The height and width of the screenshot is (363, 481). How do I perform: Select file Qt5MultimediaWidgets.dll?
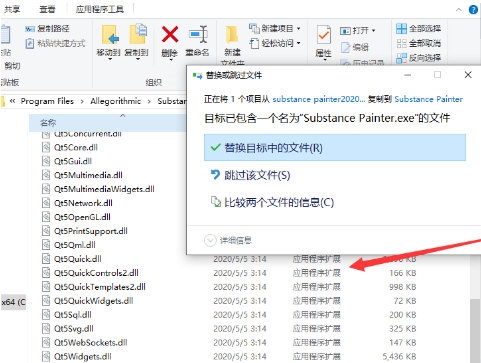pos(104,189)
